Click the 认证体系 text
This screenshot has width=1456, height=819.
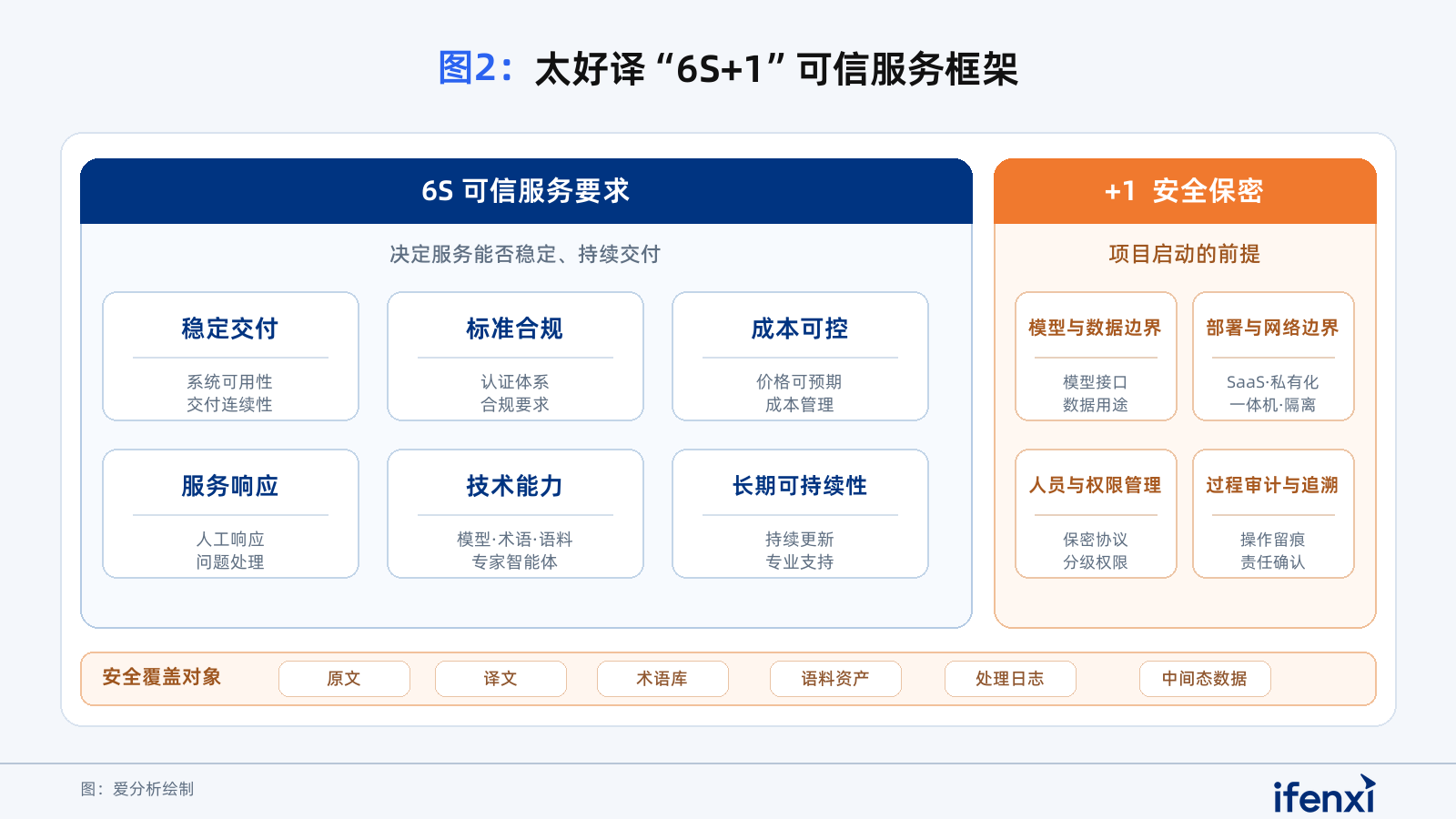(x=515, y=382)
